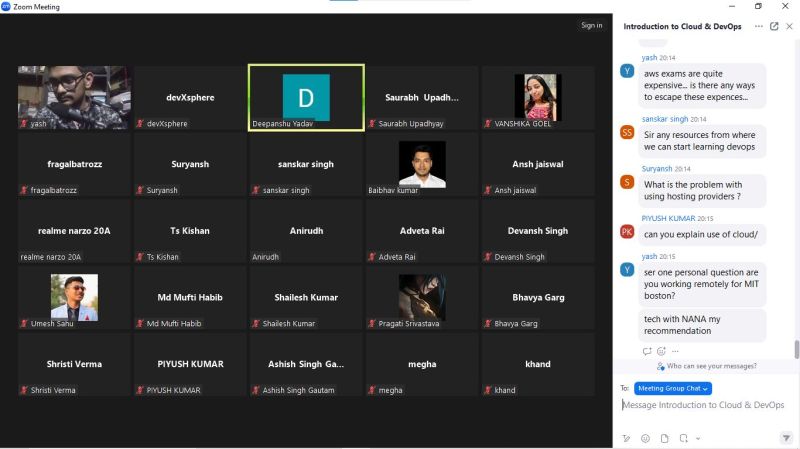This screenshot has width=800, height=449.
Task: Click muted mic icon on Shailesh Kumar tile
Action: (256, 323)
